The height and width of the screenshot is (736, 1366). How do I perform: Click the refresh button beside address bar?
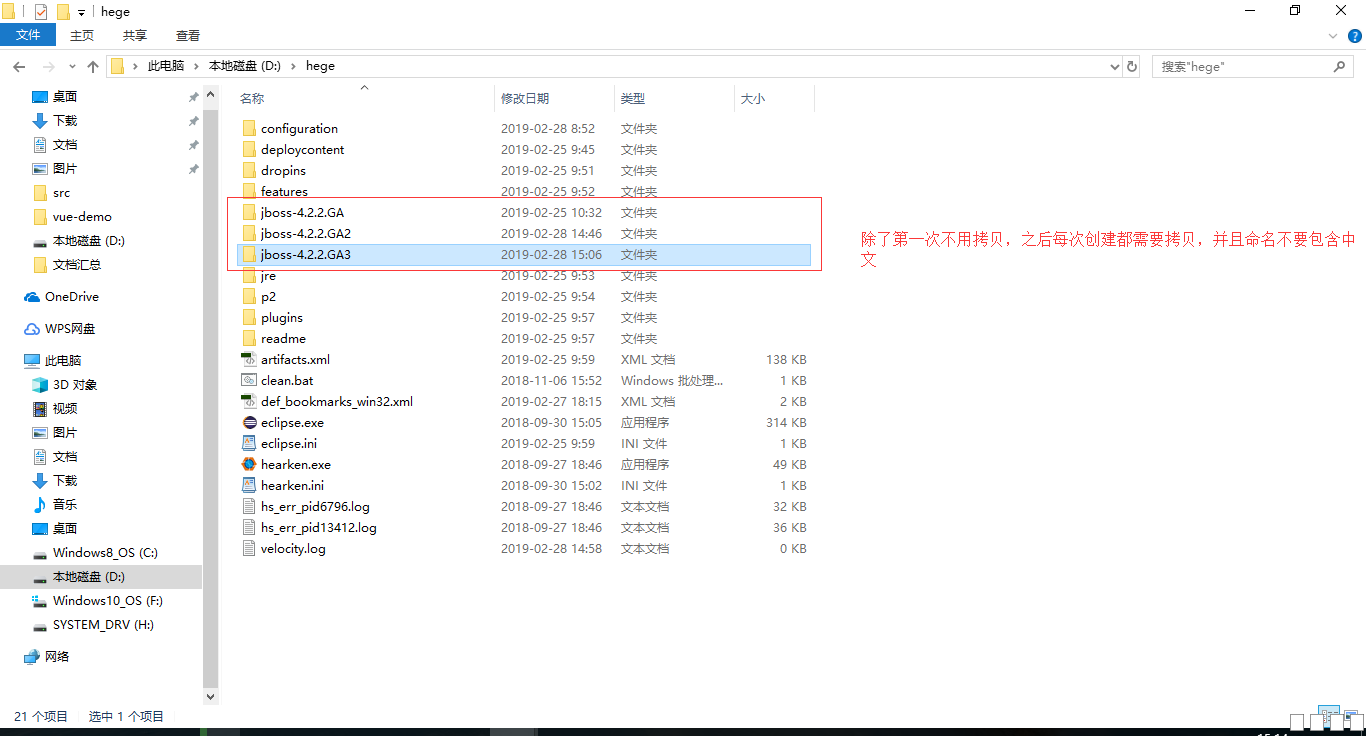pos(1132,66)
